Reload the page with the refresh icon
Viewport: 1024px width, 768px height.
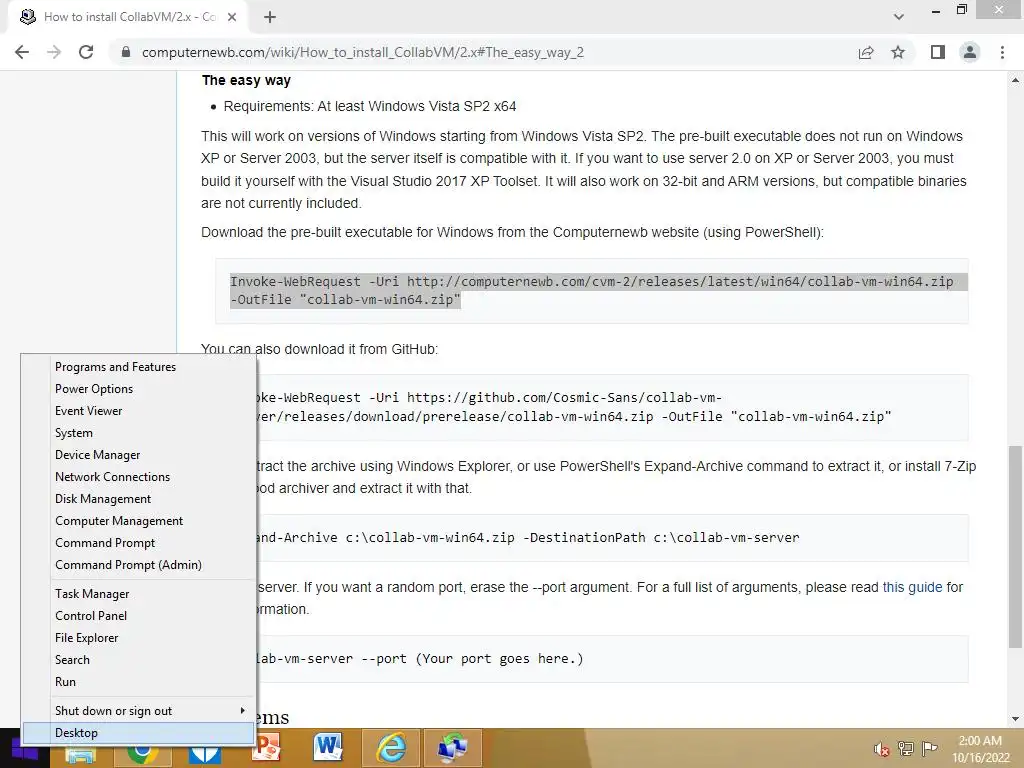click(86, 52)
